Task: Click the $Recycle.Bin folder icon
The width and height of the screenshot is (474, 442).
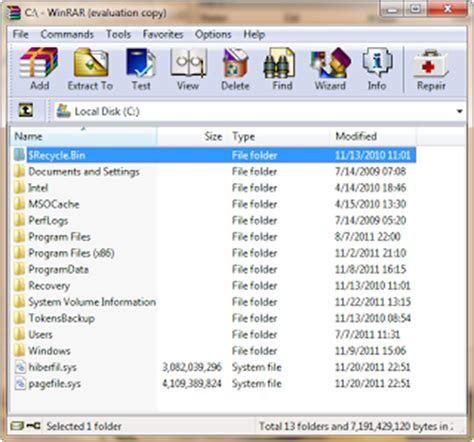Action: click(20, 155)
